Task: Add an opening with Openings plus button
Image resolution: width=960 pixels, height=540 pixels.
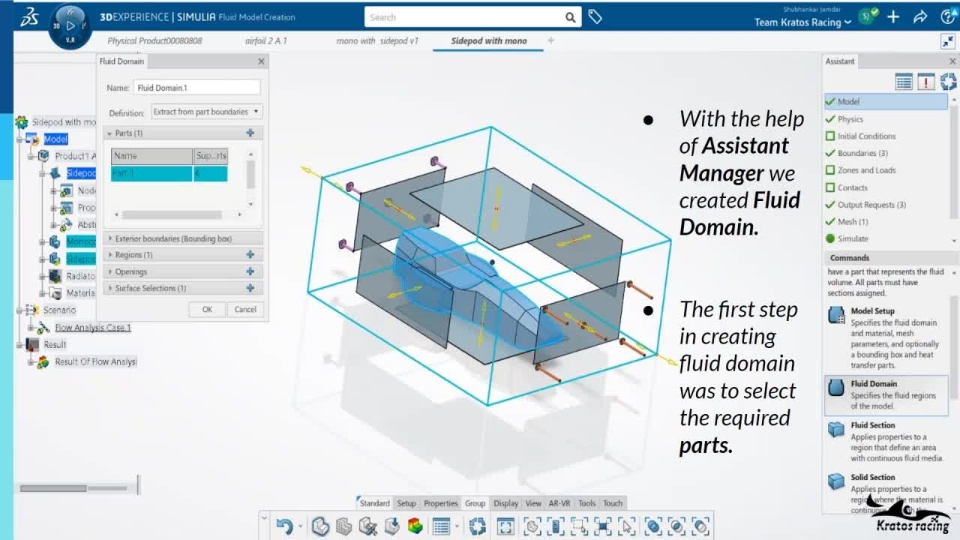Action: pos(250,271)
